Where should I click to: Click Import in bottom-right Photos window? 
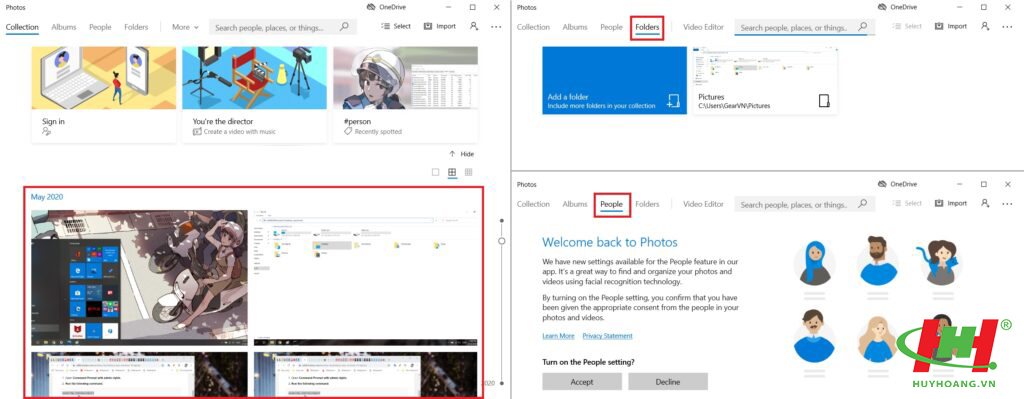click(951, 203)
